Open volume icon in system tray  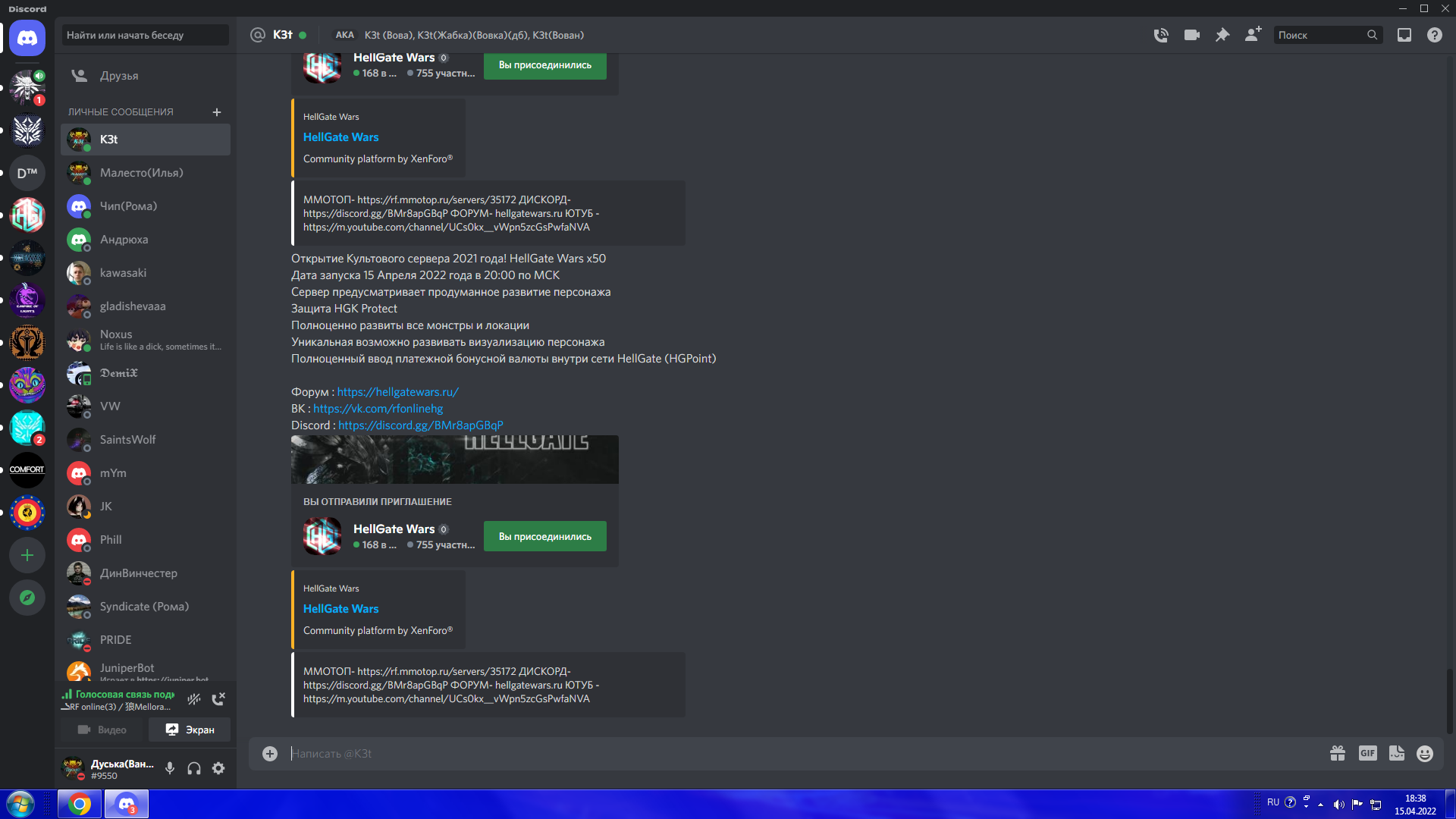1338,805
